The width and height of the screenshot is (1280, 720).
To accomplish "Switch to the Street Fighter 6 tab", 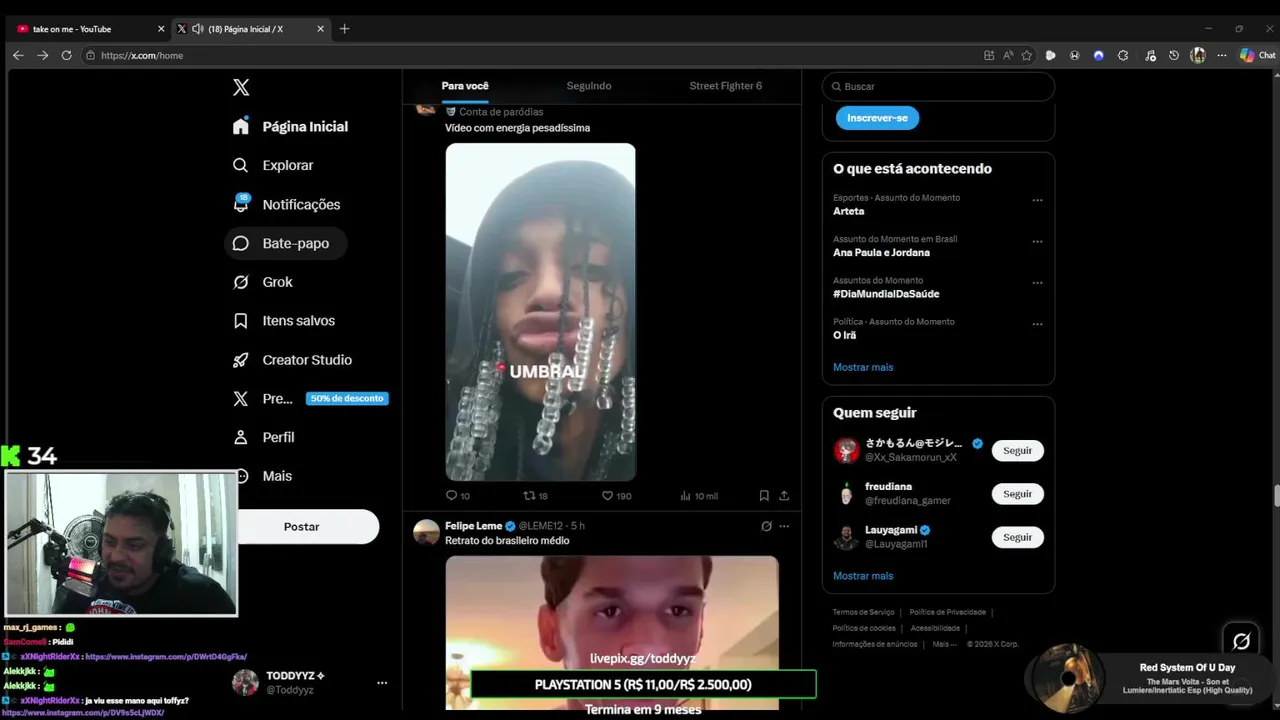I will (x=725, y=86).
